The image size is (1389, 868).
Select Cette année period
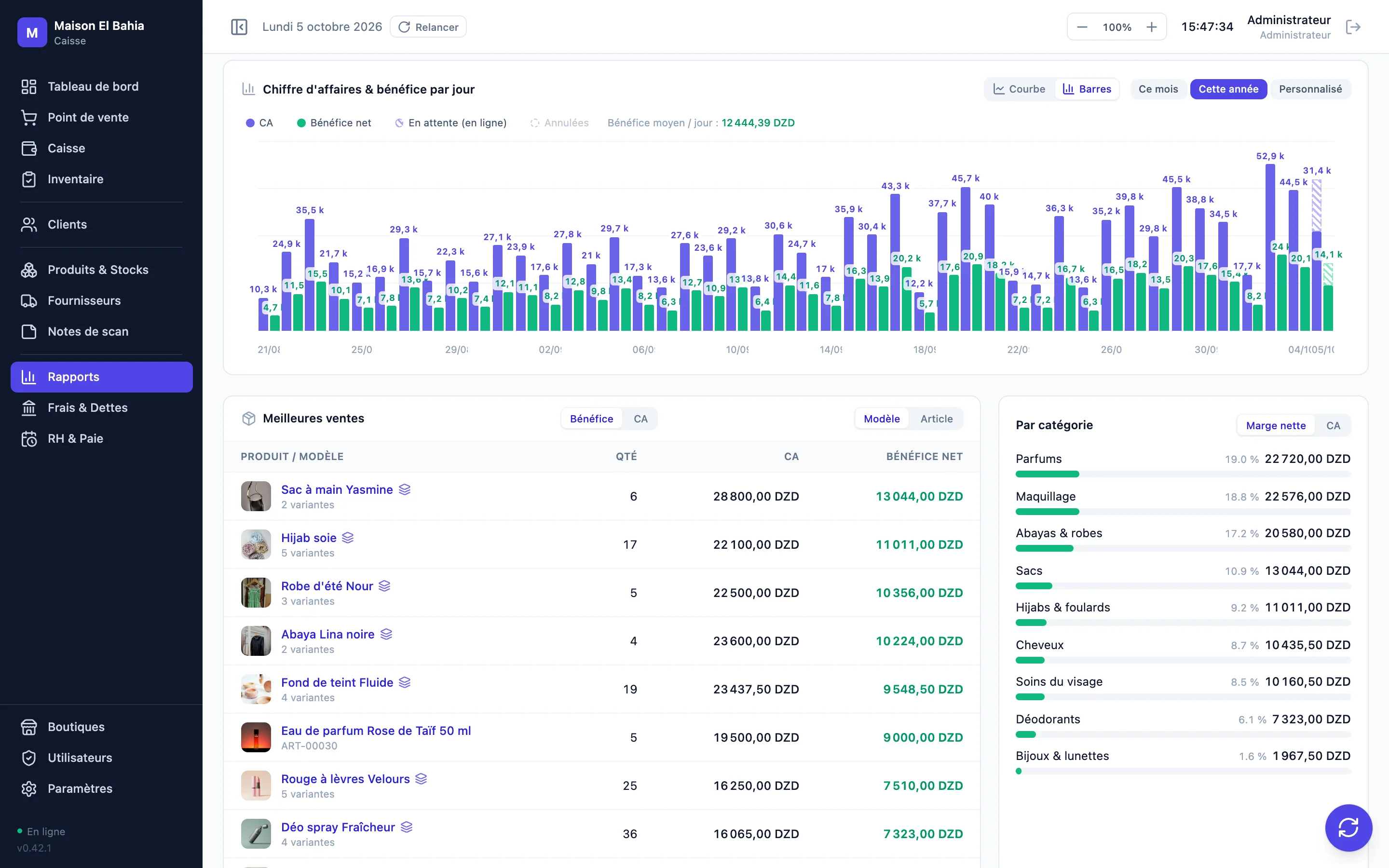[1228, 90]
